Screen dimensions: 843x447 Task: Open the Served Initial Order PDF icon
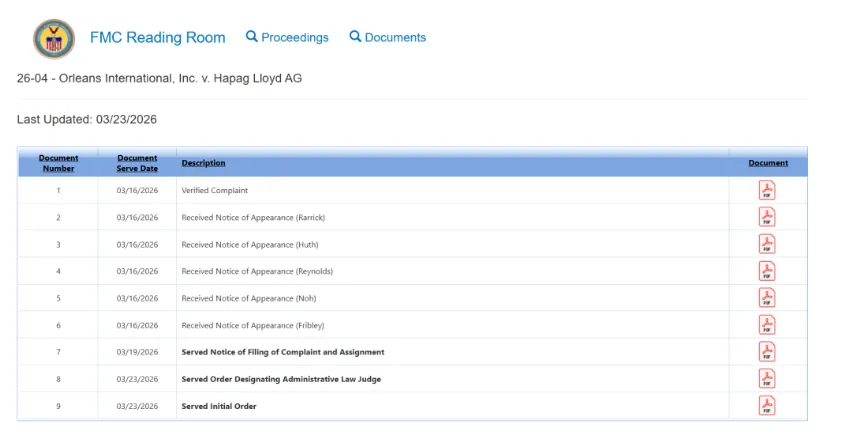coord(767,406)
